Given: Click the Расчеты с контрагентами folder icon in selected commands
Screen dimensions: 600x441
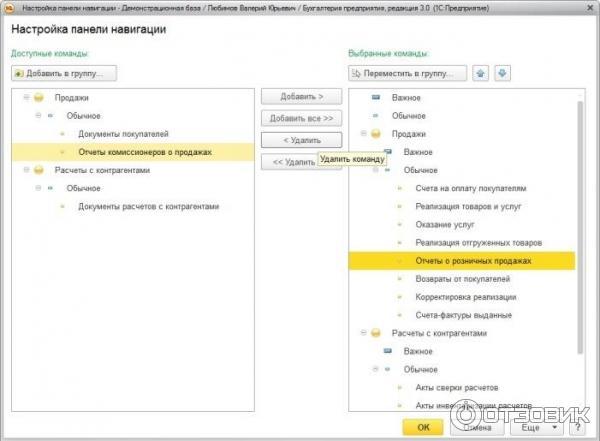Looking at the screenshot, I should click(x=376, y=333).
